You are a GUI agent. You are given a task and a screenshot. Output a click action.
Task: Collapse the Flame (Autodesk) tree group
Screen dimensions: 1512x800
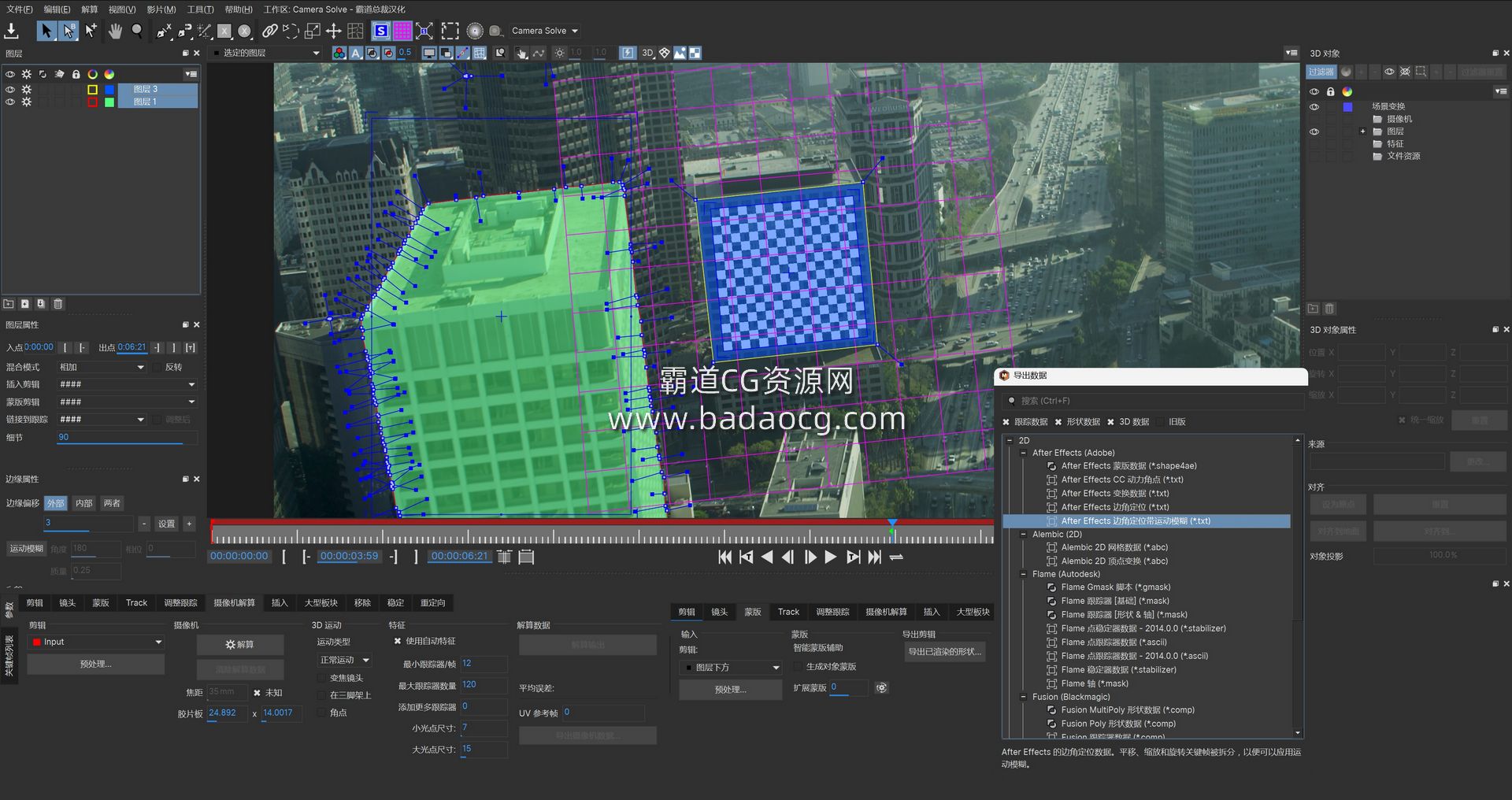(x=1023, y=574)
